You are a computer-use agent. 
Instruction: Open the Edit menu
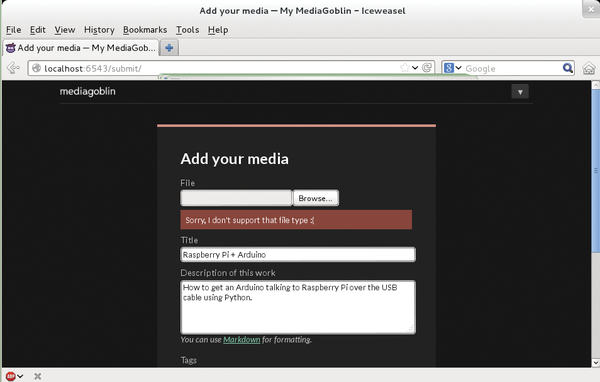tap(38, 30)
